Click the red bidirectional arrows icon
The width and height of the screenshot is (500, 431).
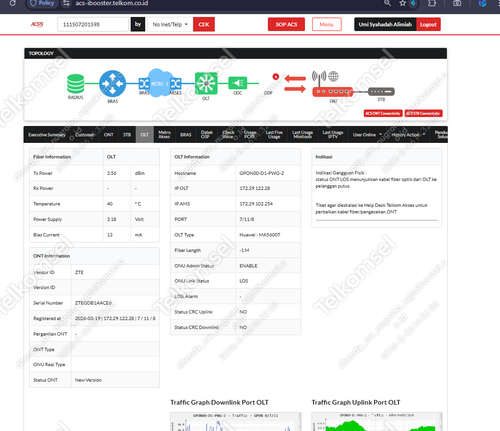tap(295, 84)
